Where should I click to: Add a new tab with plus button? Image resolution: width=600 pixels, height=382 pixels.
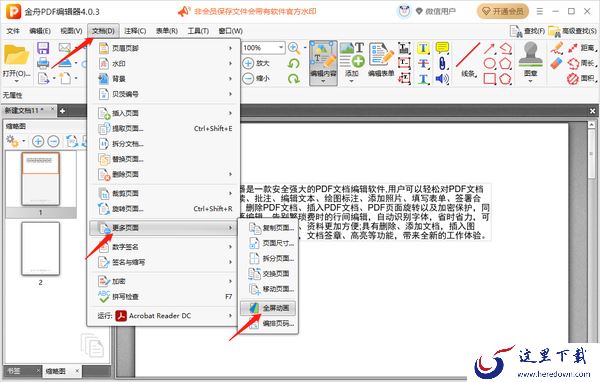[62, 111]
